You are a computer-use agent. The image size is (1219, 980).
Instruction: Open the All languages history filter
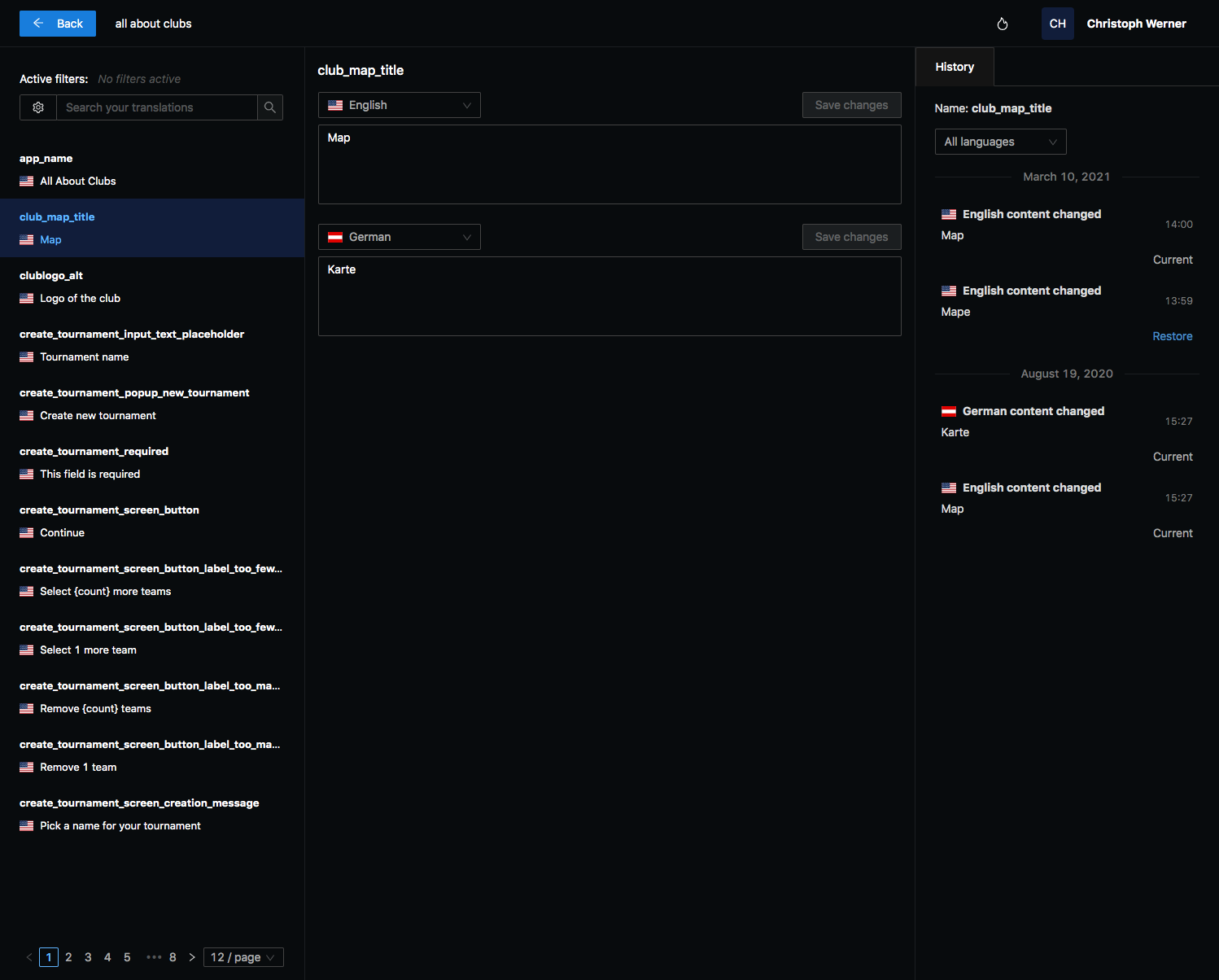(1000, 142)
